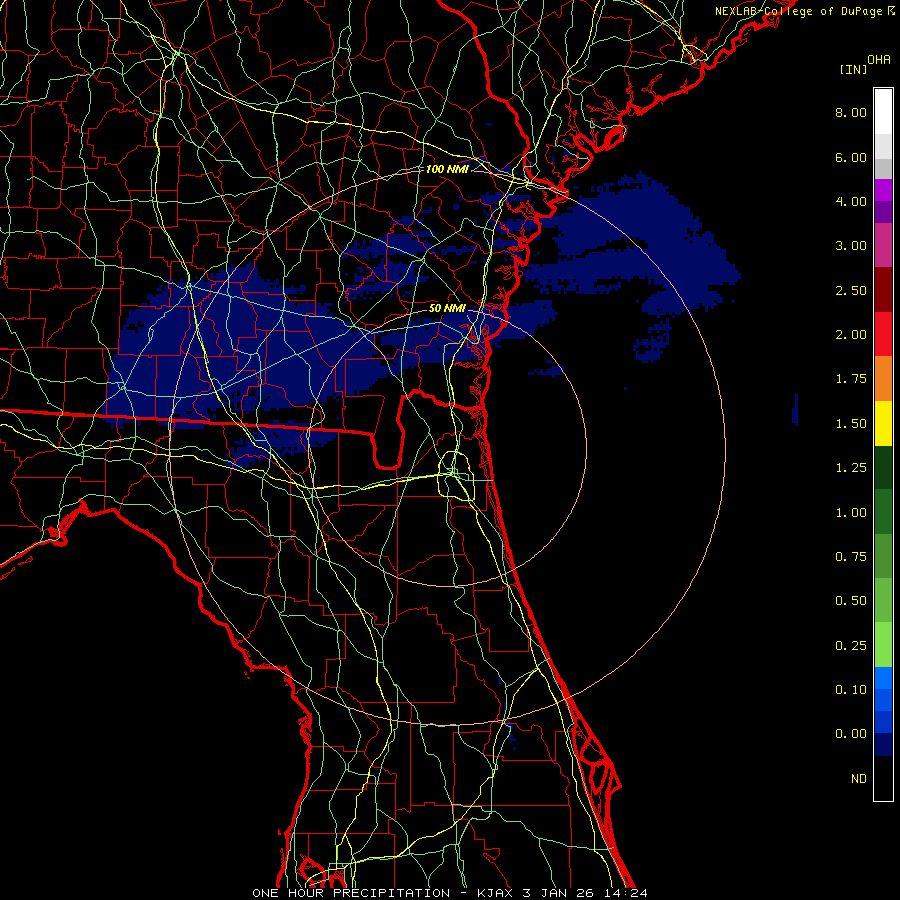Viewport: 900px width, 900px height.
Task: Click the 8.00 scale label
Action: [x=851, y=112]
